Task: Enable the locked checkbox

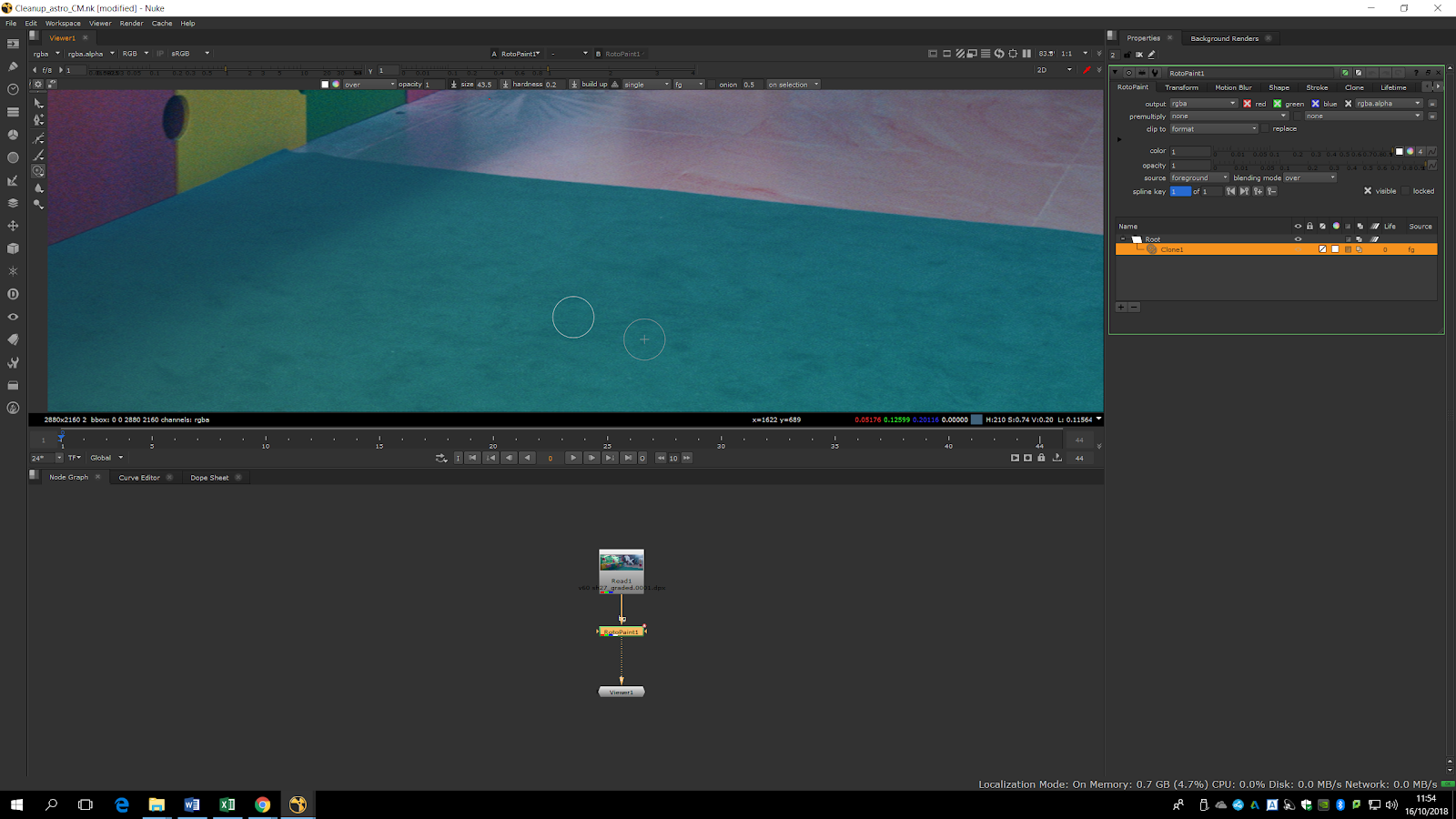Action: [1406, 191]
